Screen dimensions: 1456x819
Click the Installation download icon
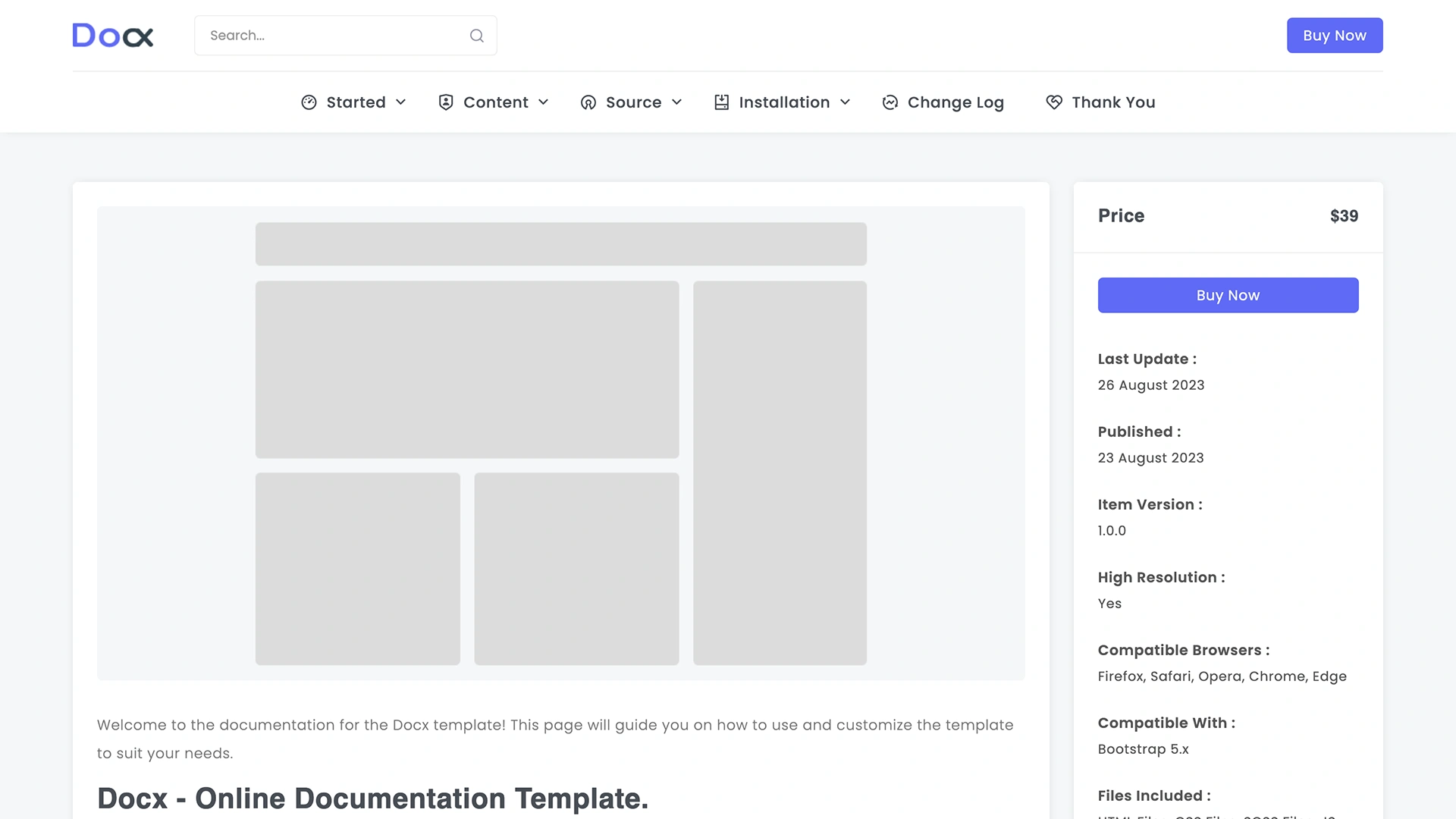[x=721, y=102]
